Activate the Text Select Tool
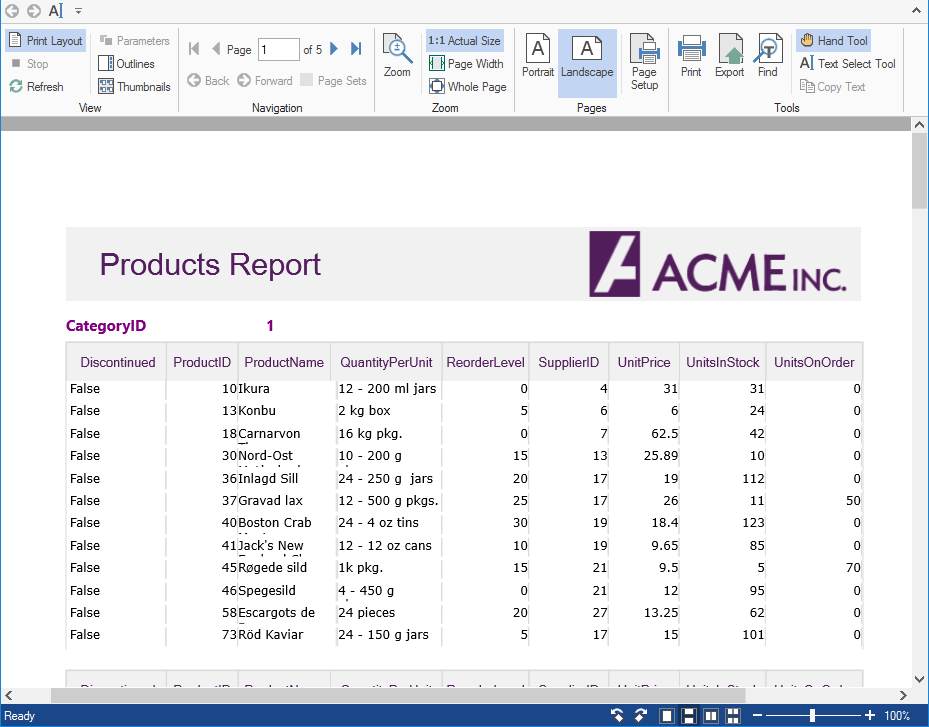Screen dimensions: 929x727 point(847,64)
